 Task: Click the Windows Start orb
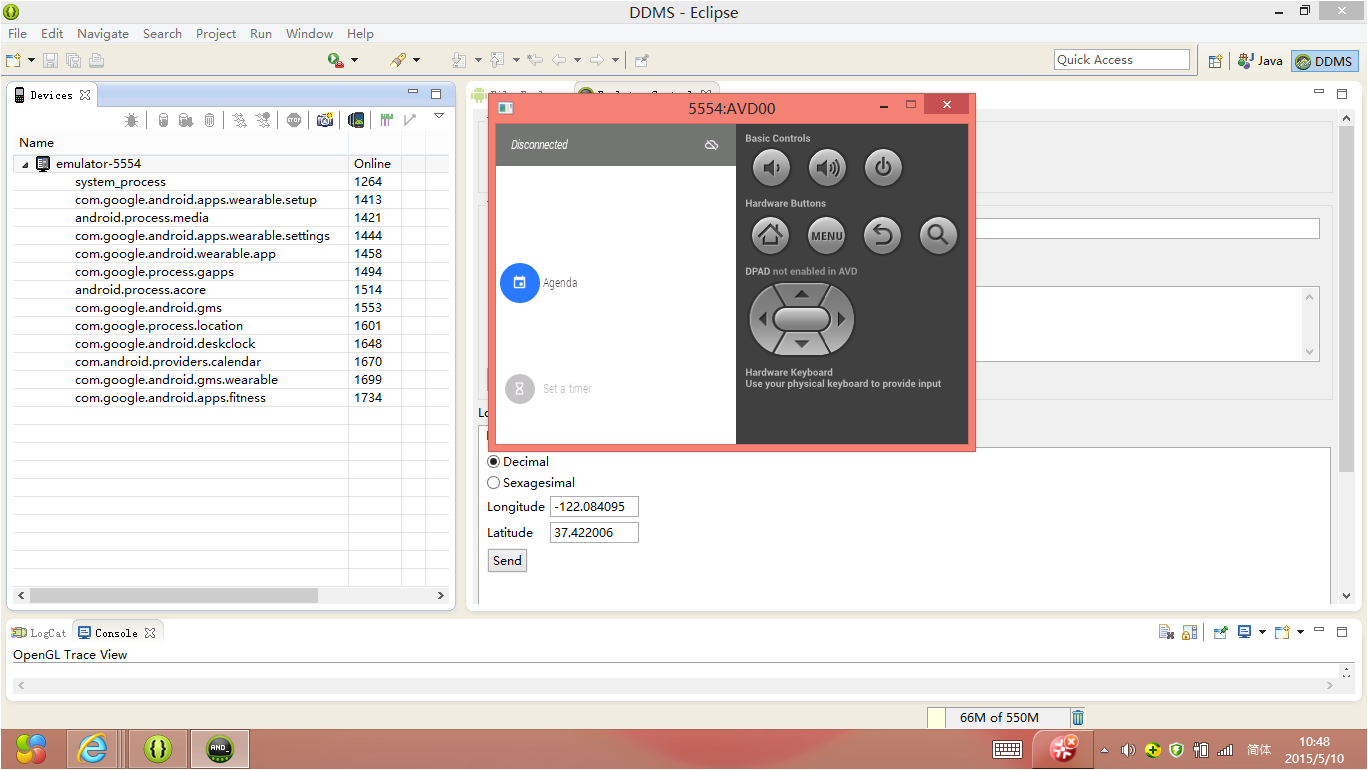[x=31, y=748]
